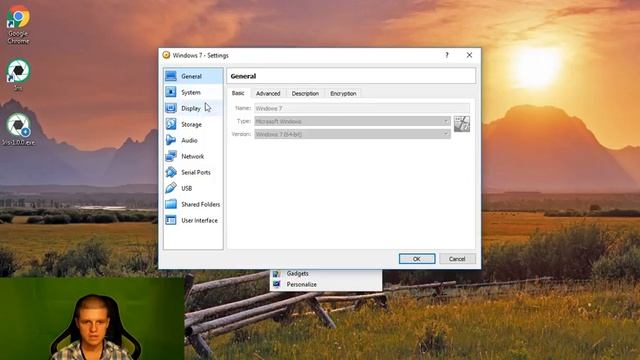Screen dimensions: 640x360
Task: Choose Gadgets from the context menu
Action: [x=298, y=273]
